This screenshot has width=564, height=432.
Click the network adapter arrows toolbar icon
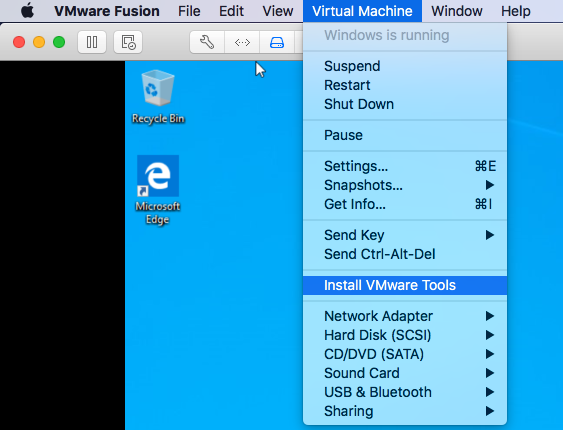click(242, 42)
